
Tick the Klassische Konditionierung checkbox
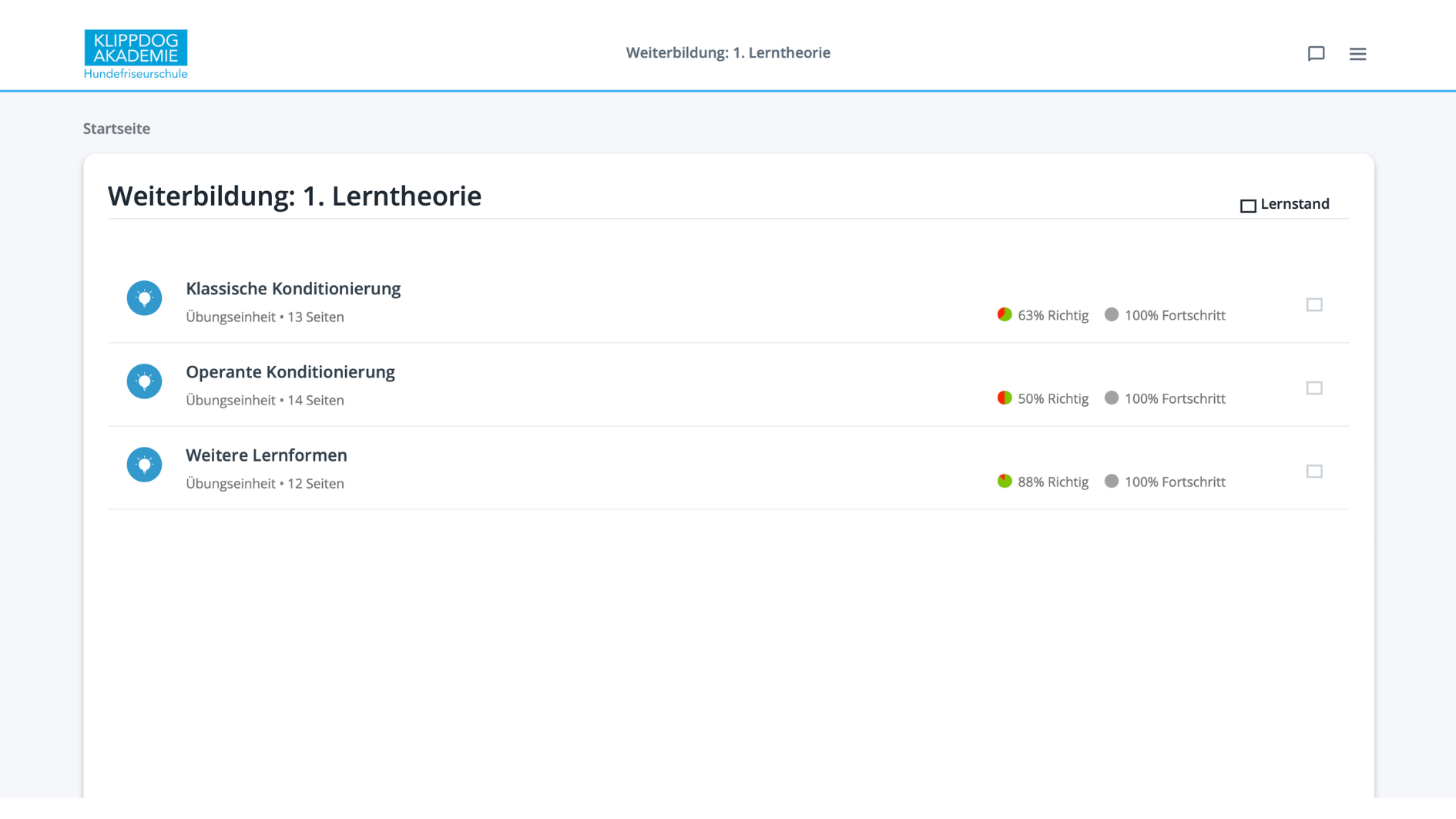pyautogui.click(x=1314, y=304)
